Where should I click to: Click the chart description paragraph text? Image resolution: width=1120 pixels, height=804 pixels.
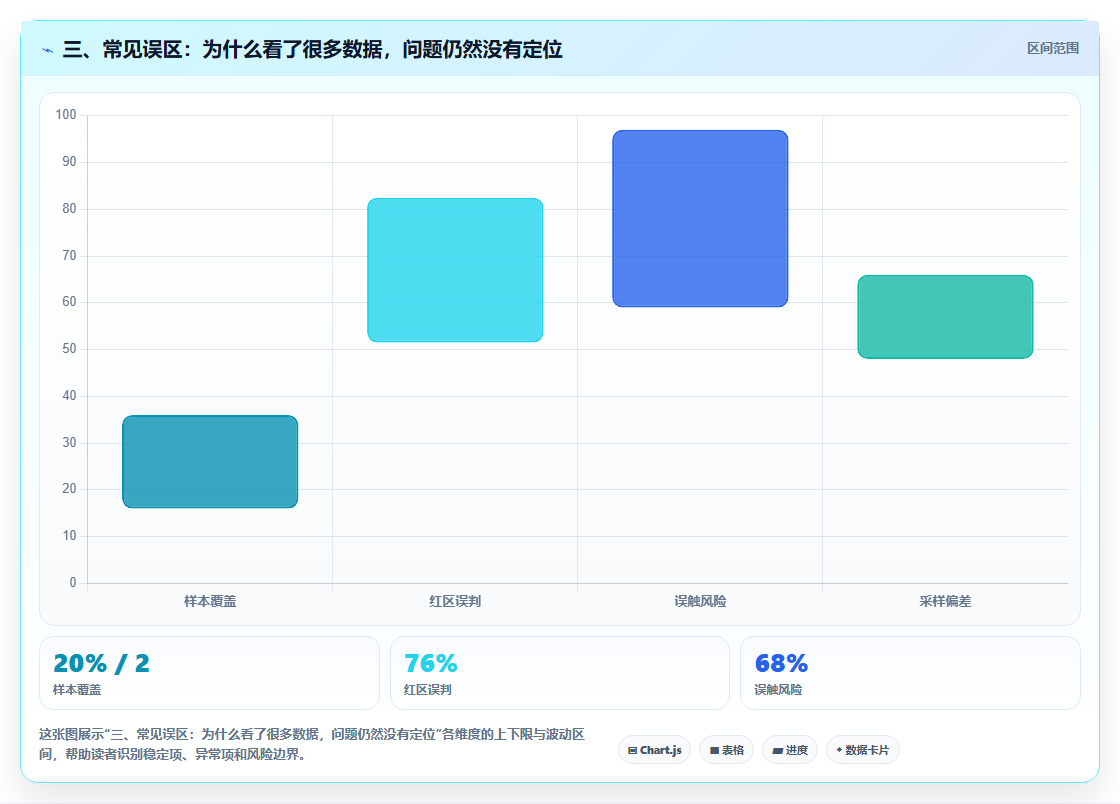coord(312,744)
